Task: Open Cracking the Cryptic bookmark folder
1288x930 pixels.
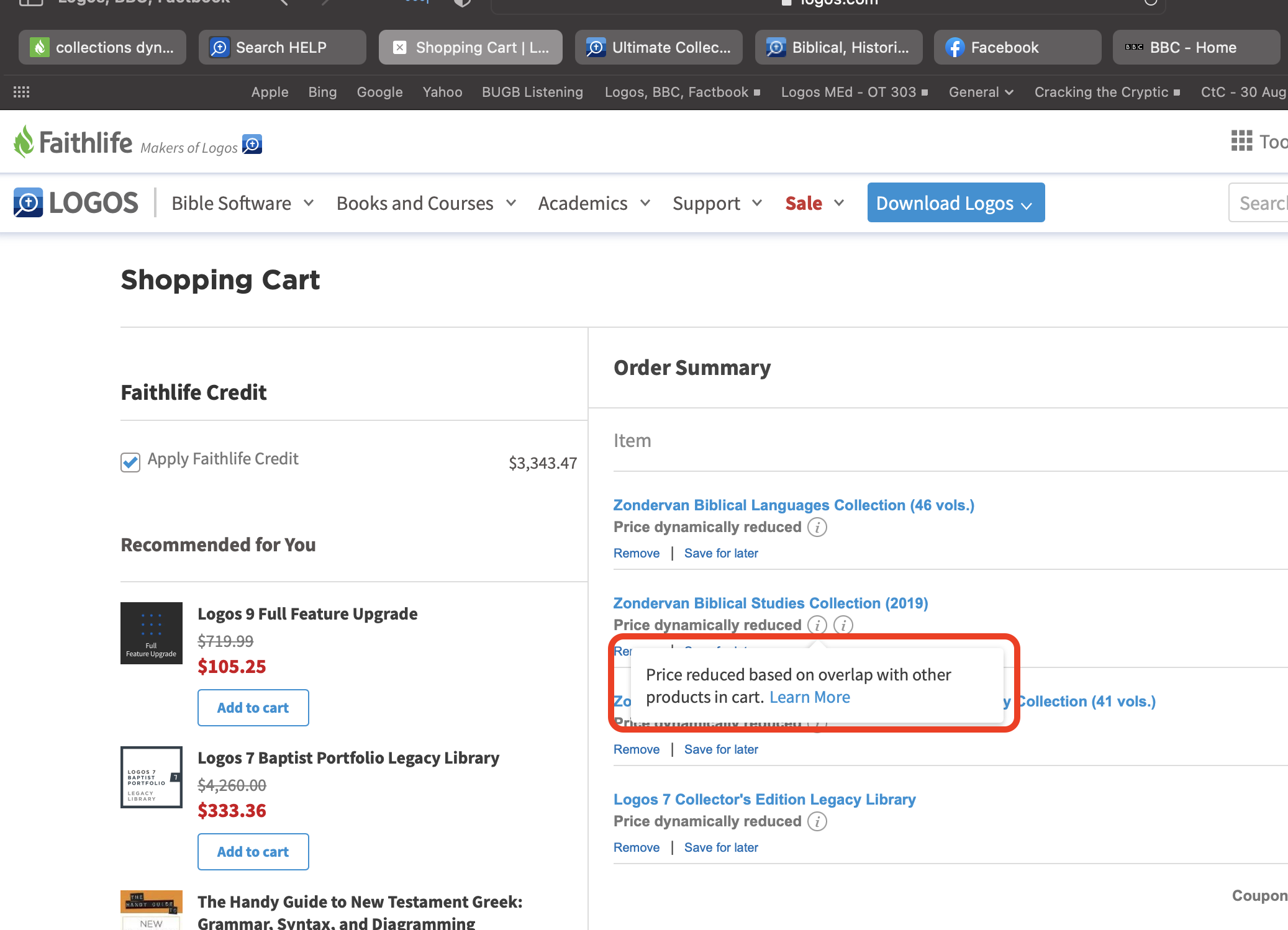Action: pos(1107,92)
